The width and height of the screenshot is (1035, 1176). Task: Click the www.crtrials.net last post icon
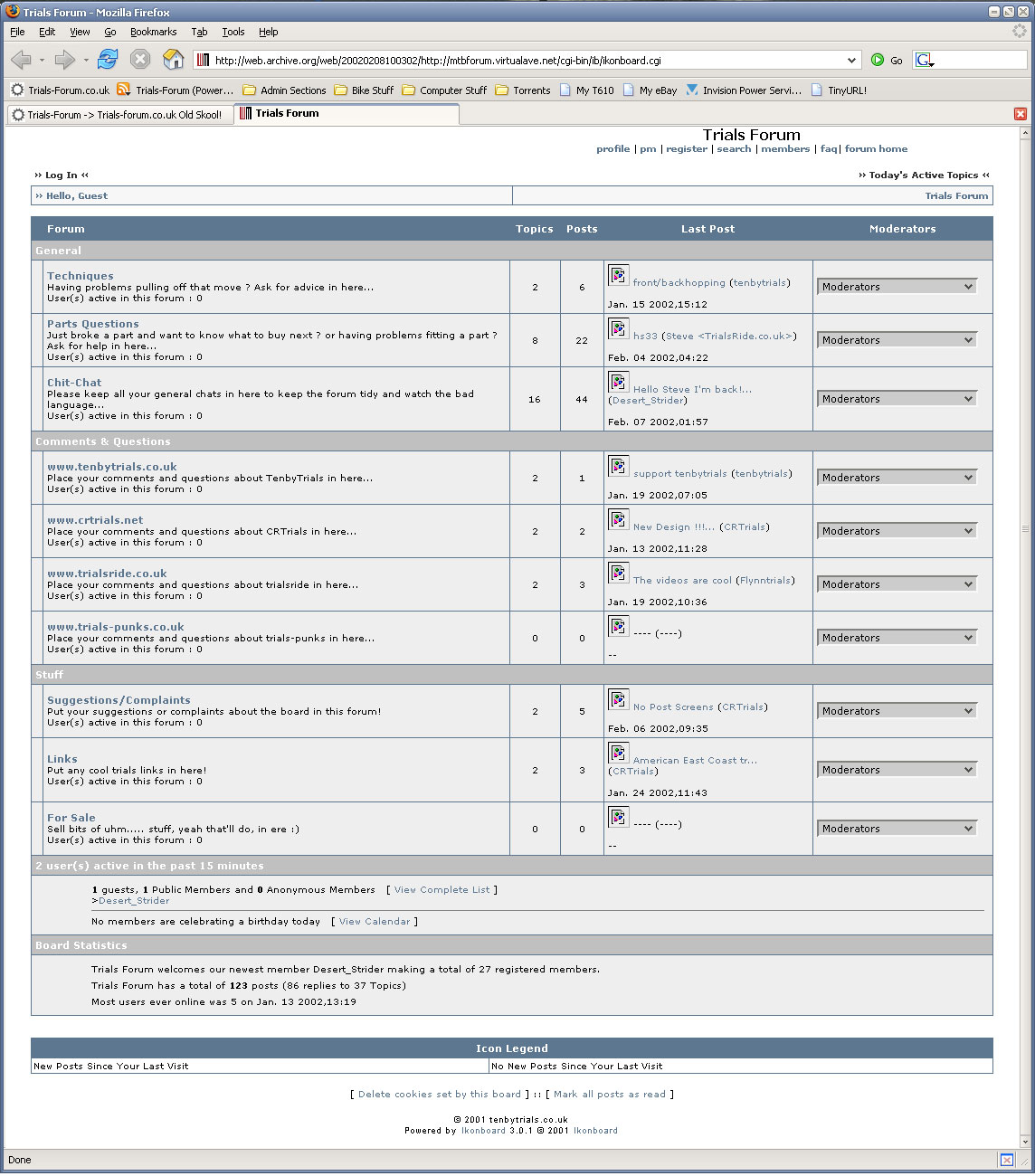[x=619, y=519]
